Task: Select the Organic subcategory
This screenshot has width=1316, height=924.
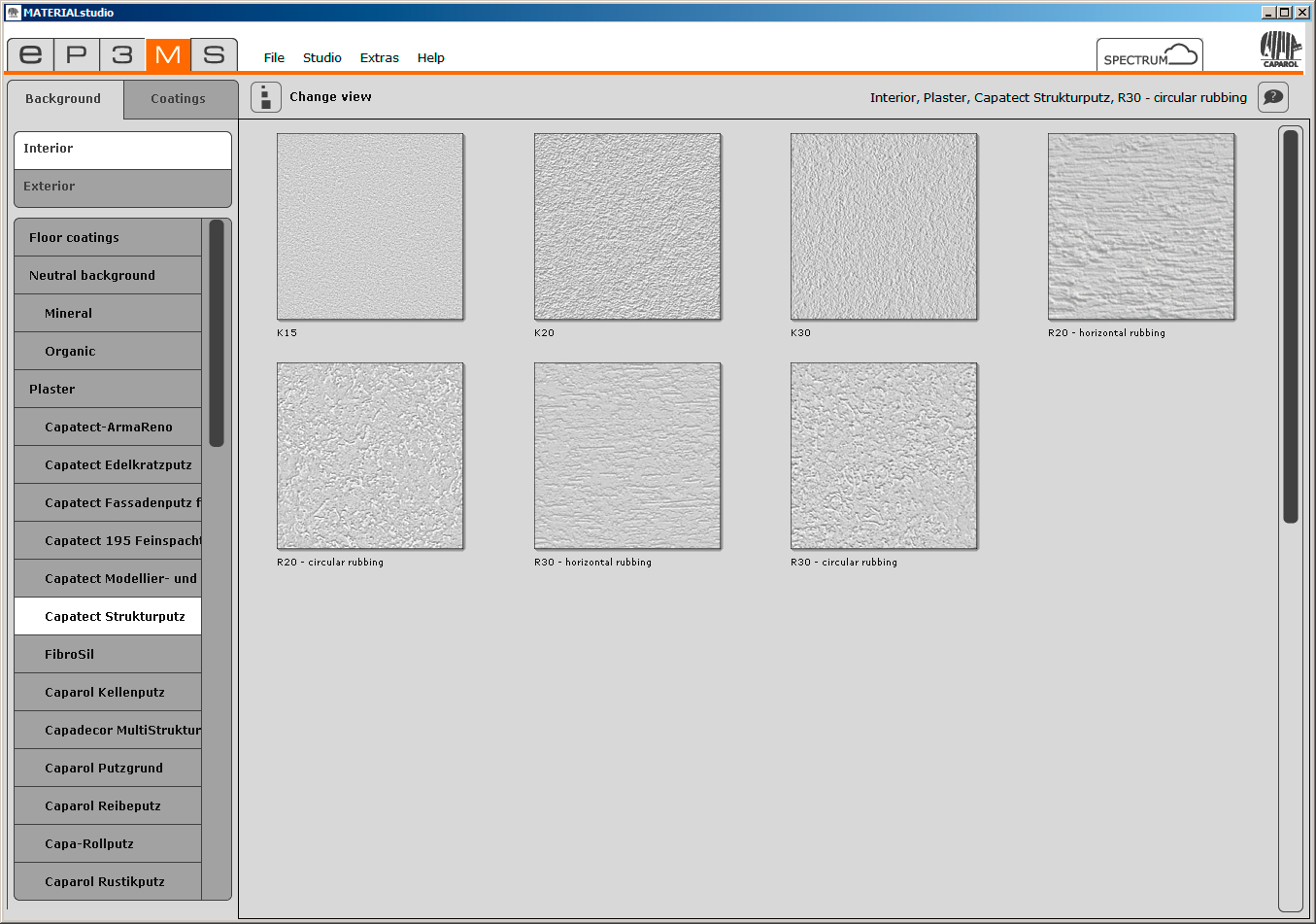Action: [108, 351]
